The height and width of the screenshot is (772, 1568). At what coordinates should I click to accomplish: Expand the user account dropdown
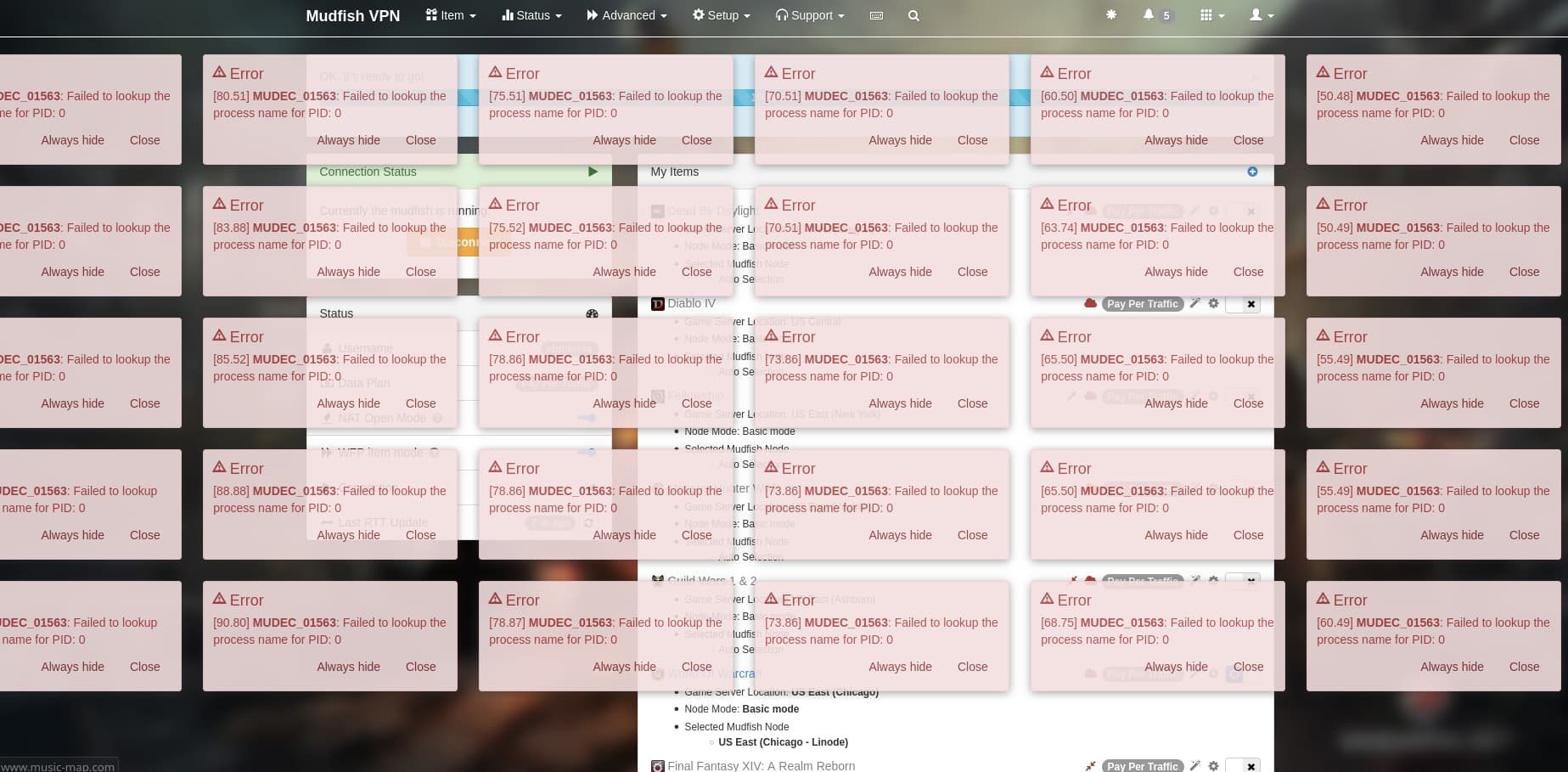1261,15
